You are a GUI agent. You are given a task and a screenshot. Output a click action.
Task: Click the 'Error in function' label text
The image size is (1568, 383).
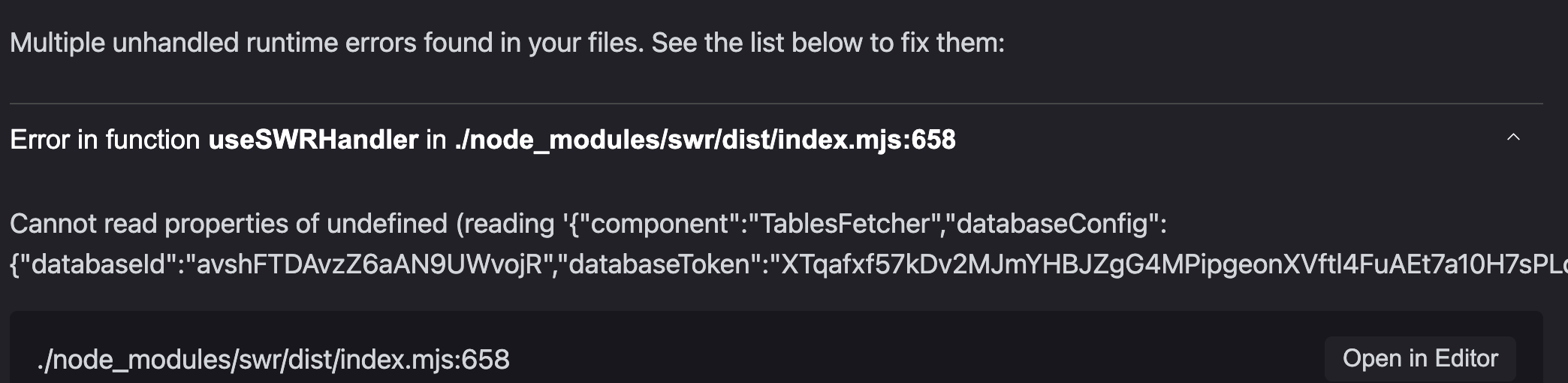105,140
